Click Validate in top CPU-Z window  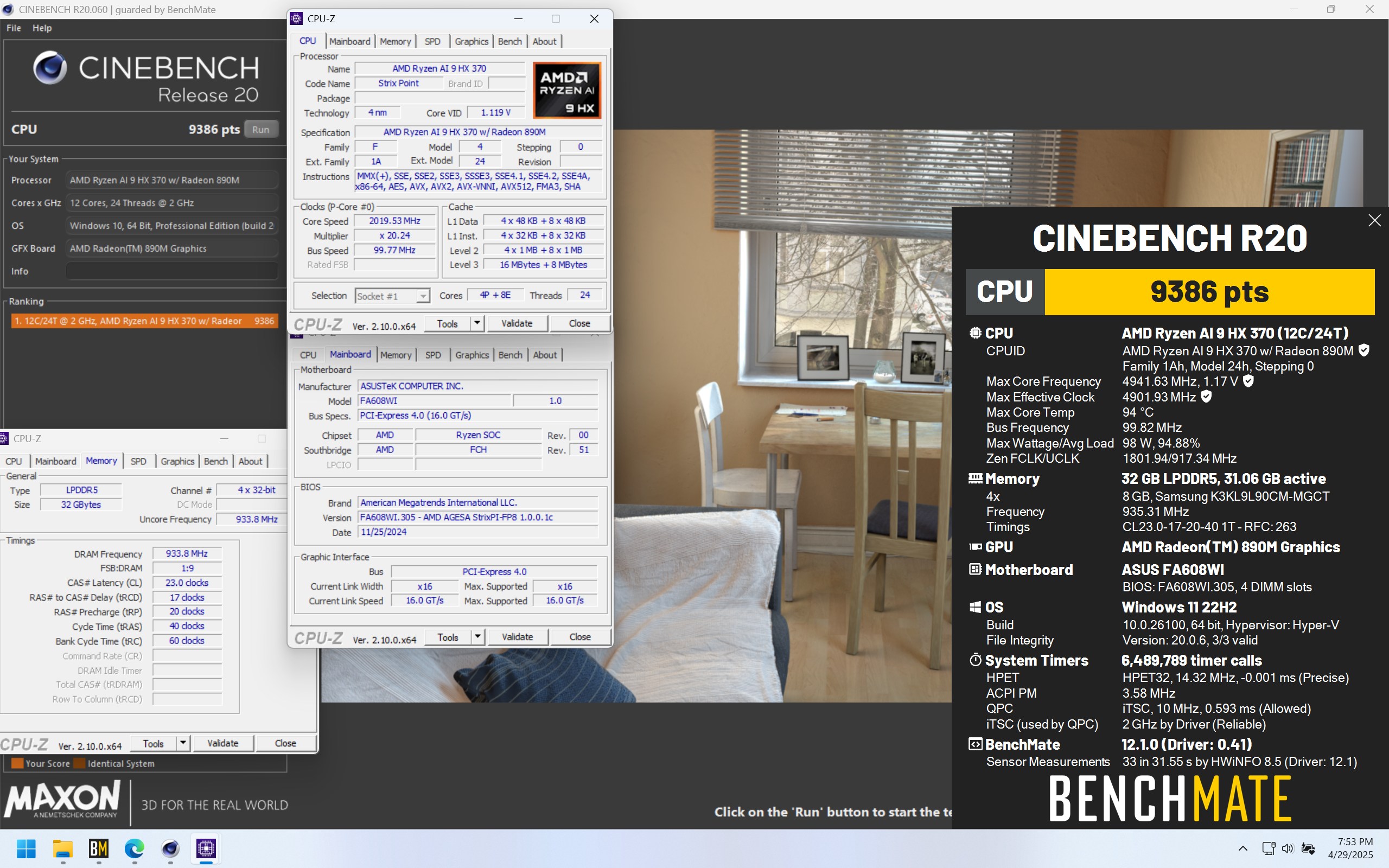coord(517,323)
